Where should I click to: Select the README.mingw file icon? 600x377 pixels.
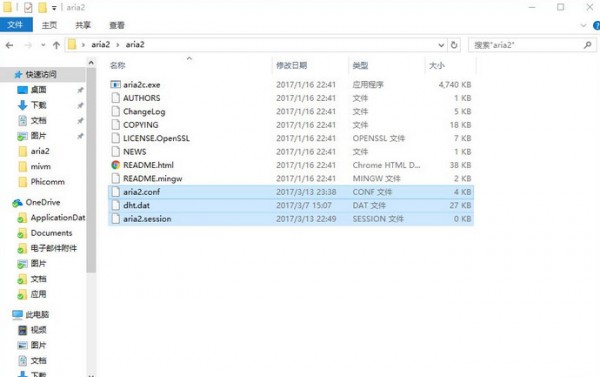(116, 178)
